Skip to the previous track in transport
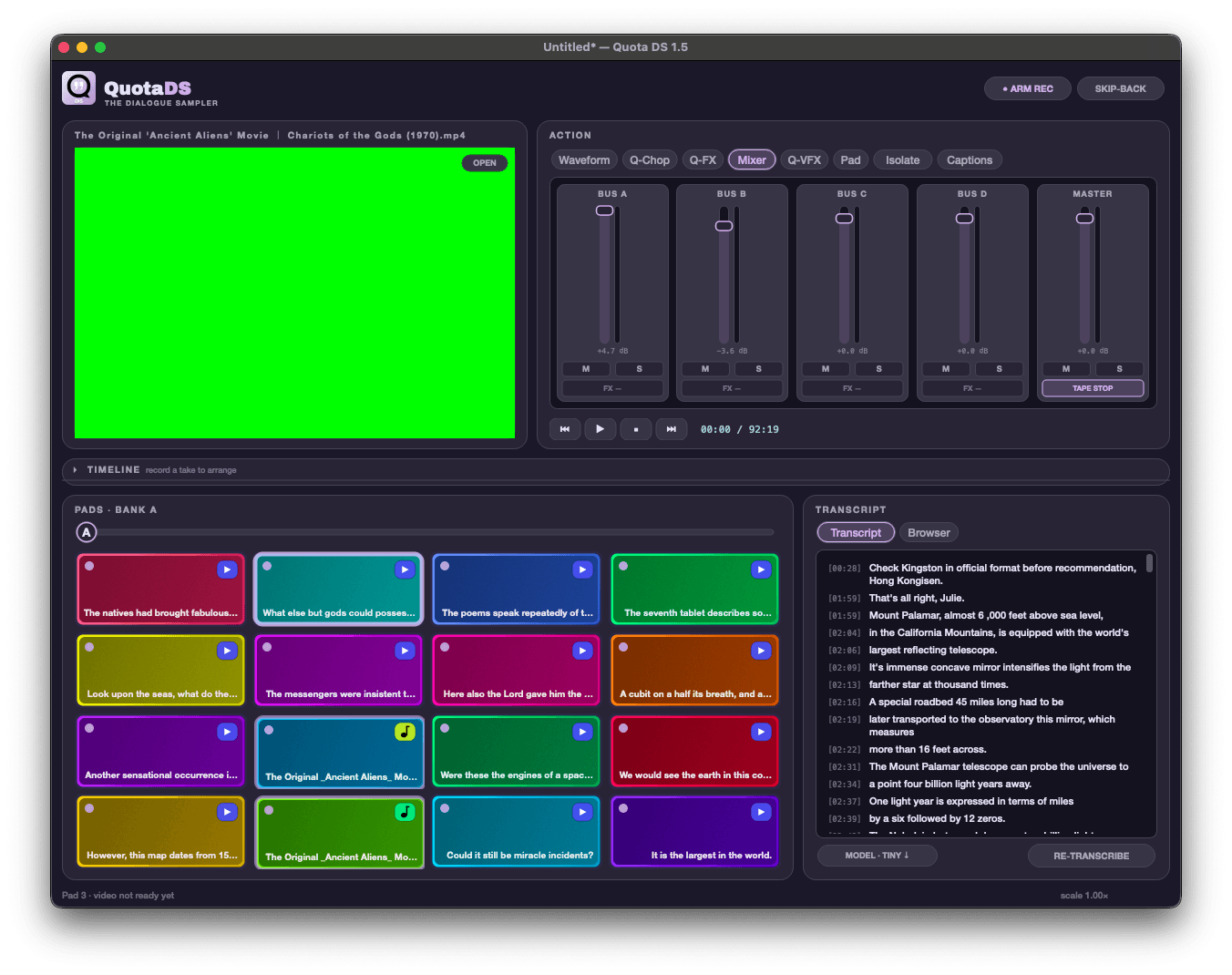The height and width of the screenshot is (975, 1232). (x=565, y=429)
